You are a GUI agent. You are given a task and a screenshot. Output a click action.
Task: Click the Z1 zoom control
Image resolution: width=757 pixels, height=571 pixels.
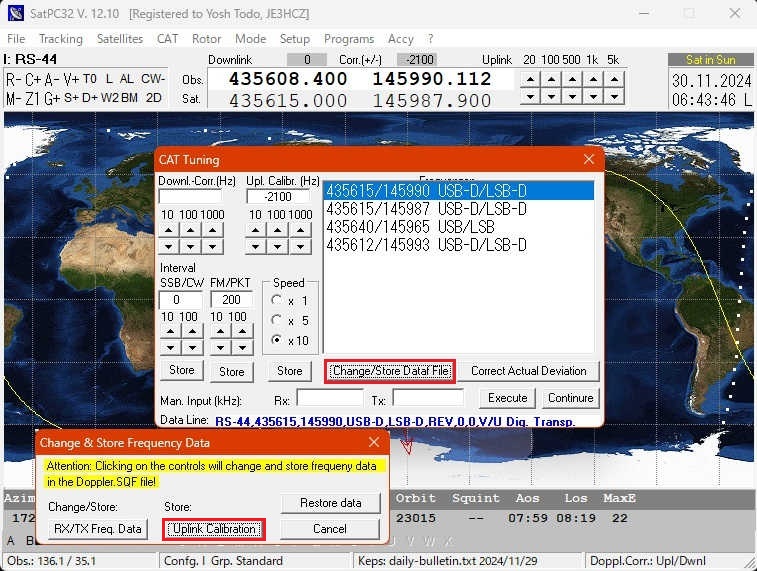click(x=32, y=98)
